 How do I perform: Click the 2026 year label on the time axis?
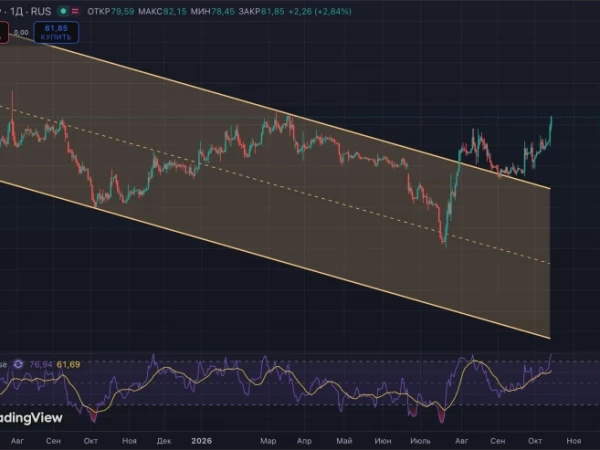tap(202, 441)
